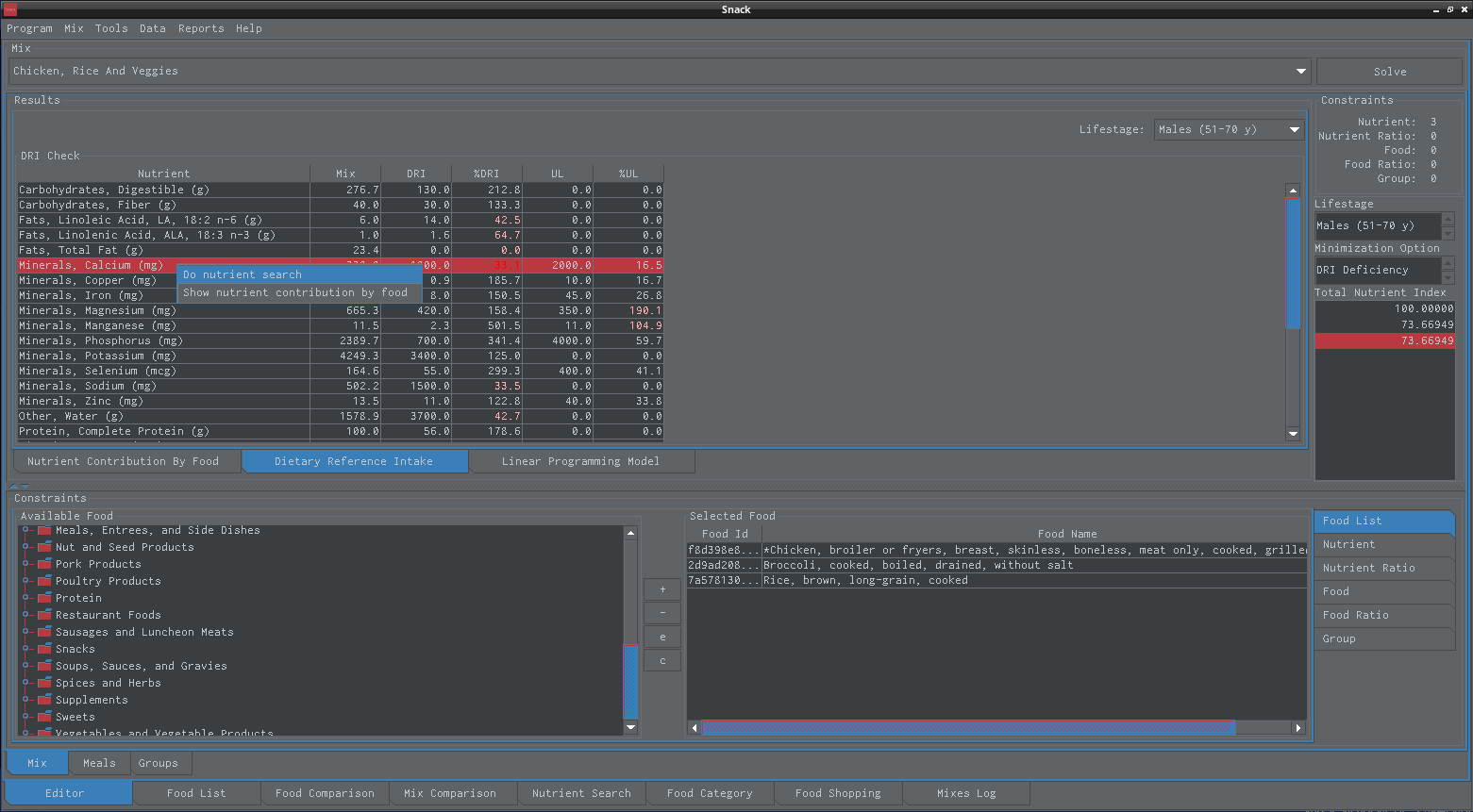Screen dimensions: 1473x812
Task: Click the Minimization Option spinner down arrow
Action: pos(1448,277)
